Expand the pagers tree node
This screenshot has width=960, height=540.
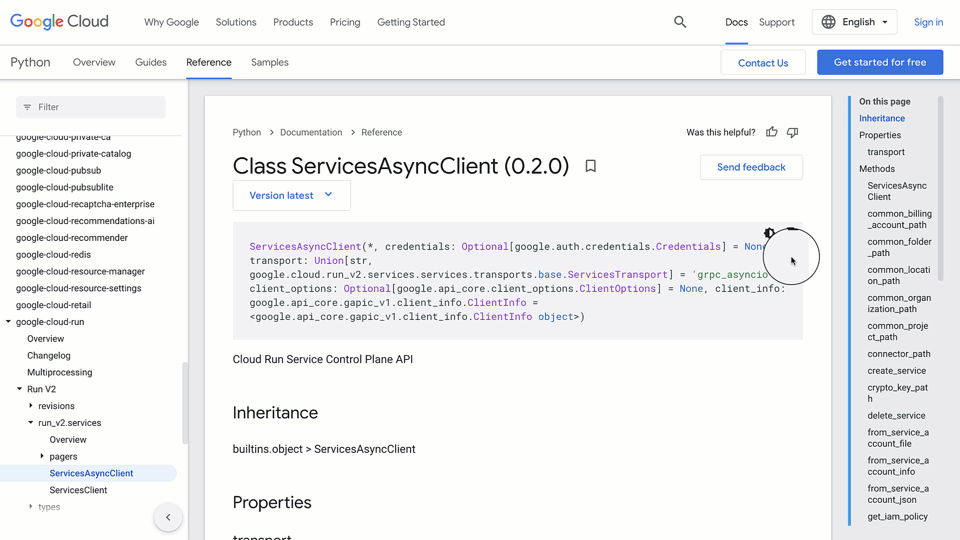pos(42,456)
